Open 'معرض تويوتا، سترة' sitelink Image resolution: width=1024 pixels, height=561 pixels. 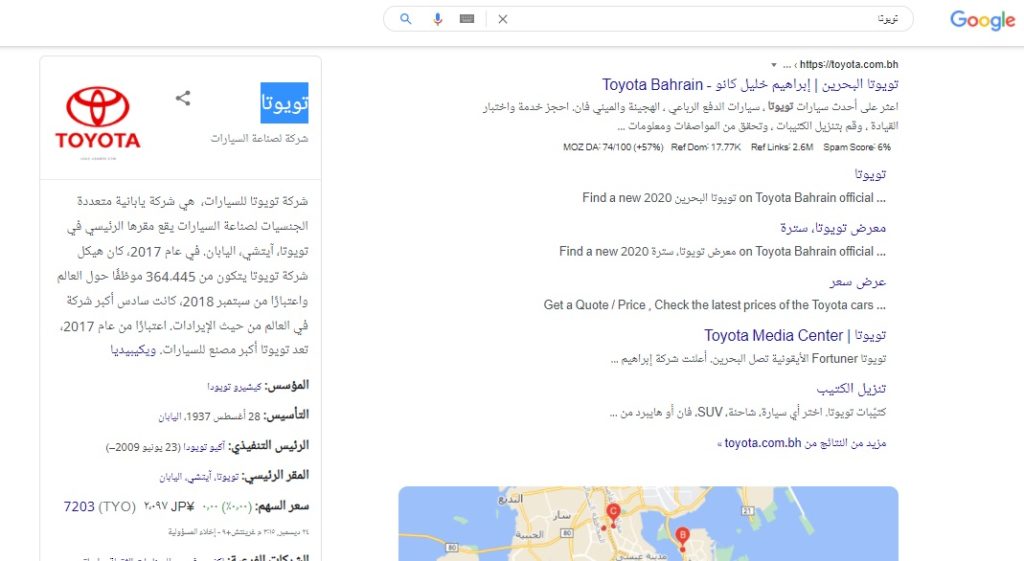(833, 228)
